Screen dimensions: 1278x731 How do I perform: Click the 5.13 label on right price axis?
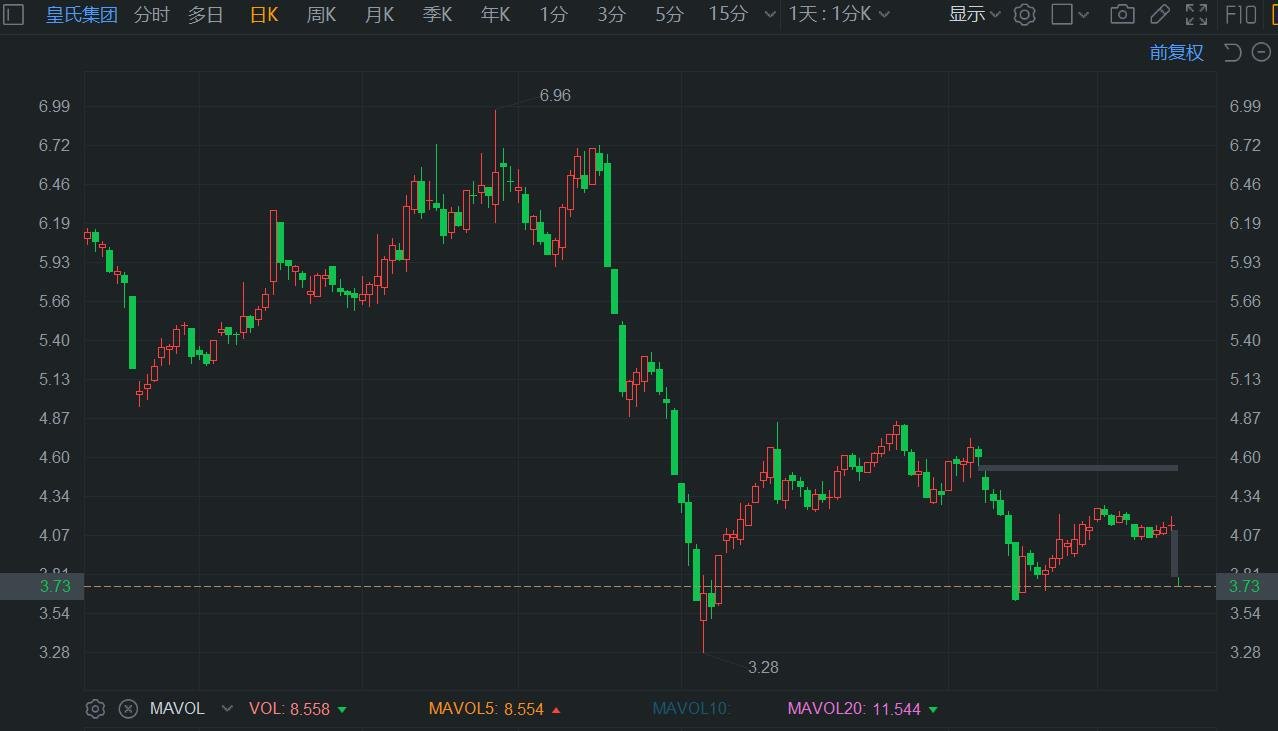[1245, 379]
